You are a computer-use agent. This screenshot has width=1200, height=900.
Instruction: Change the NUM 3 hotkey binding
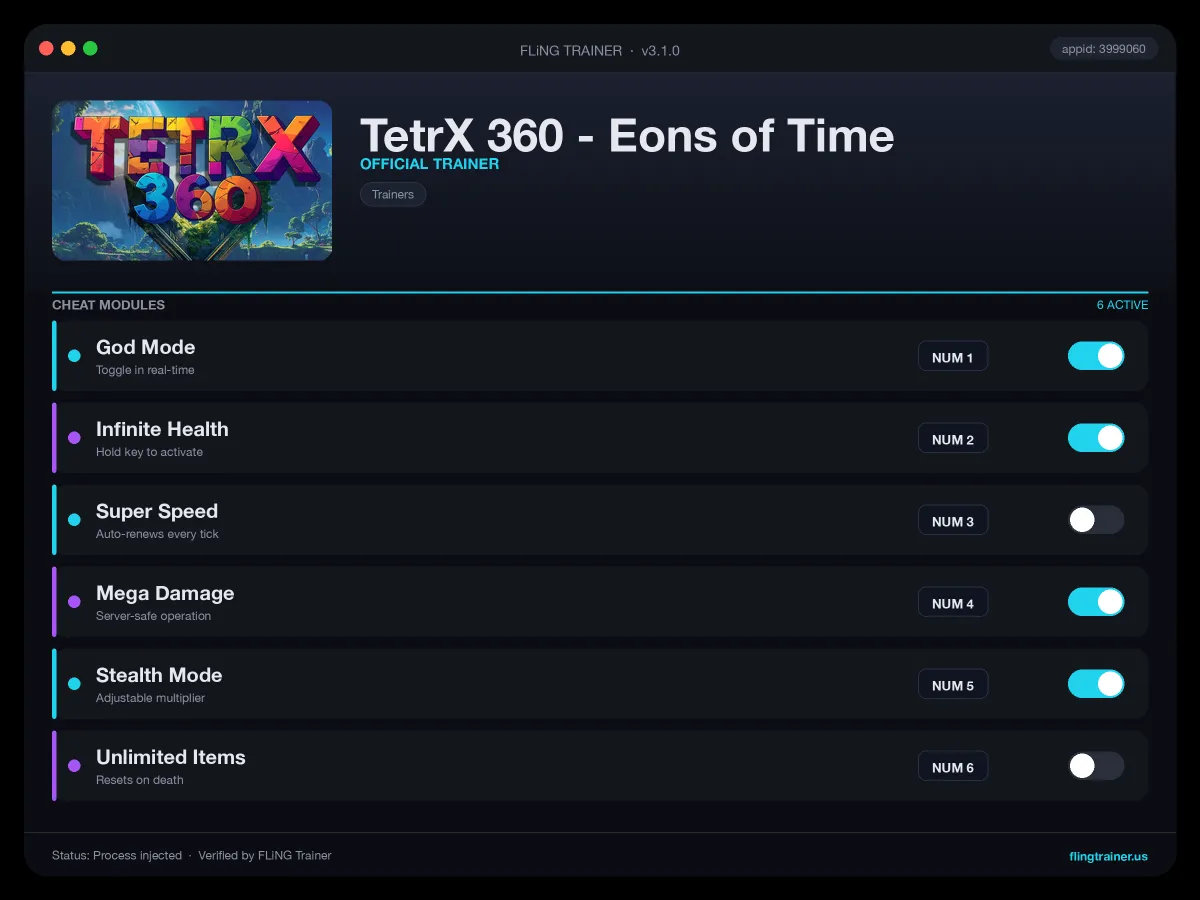953,521
